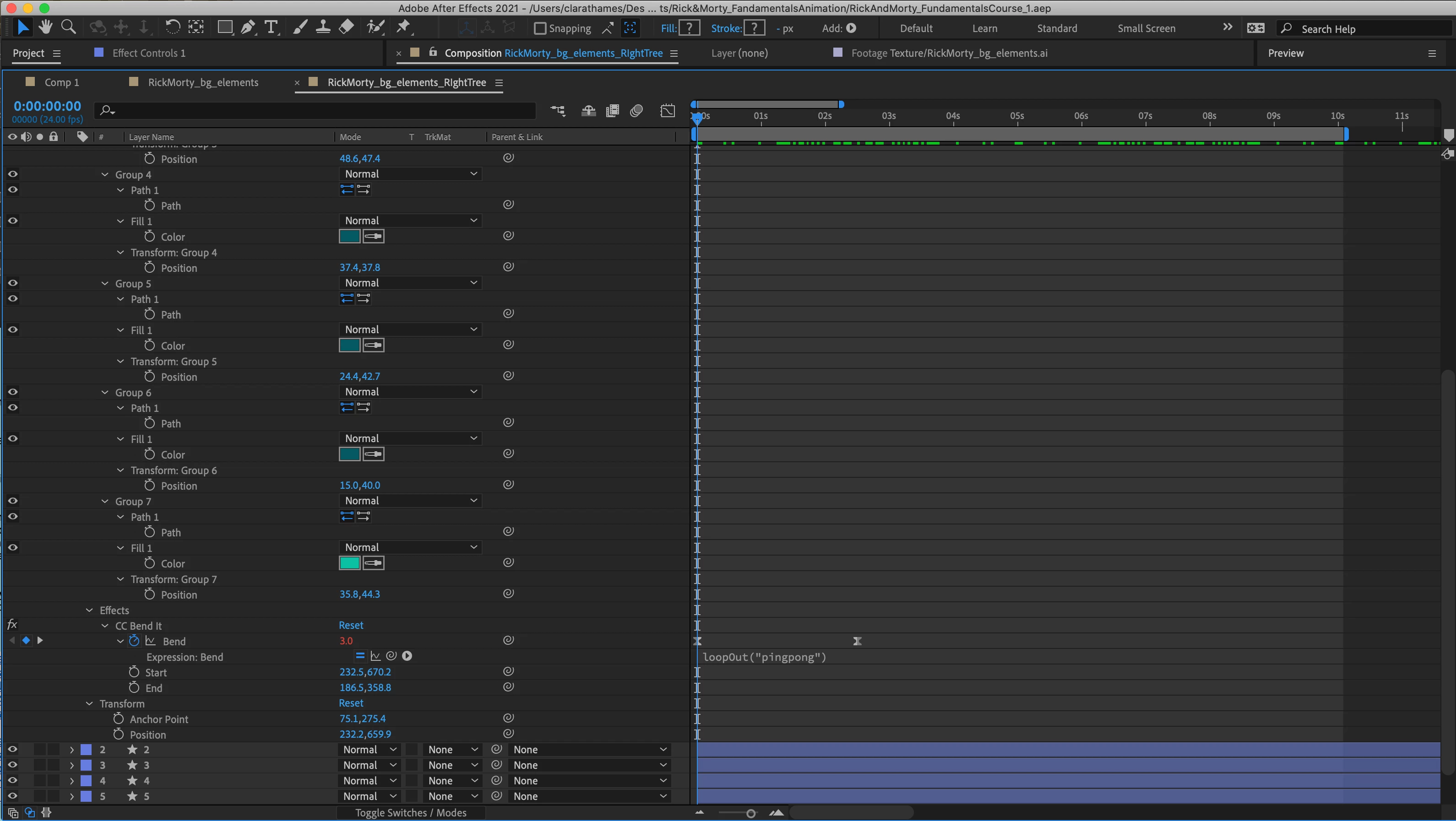Enable the Snapping checkbox

[x=540, y=28]
